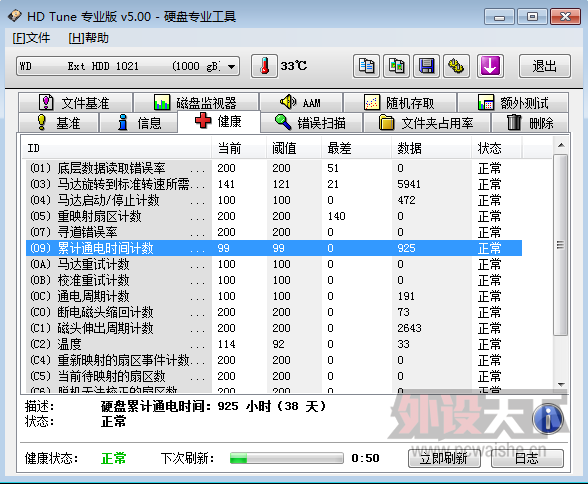
Task: Click the purple down-arrow minimize-to-tray icon
Action: 490,66
